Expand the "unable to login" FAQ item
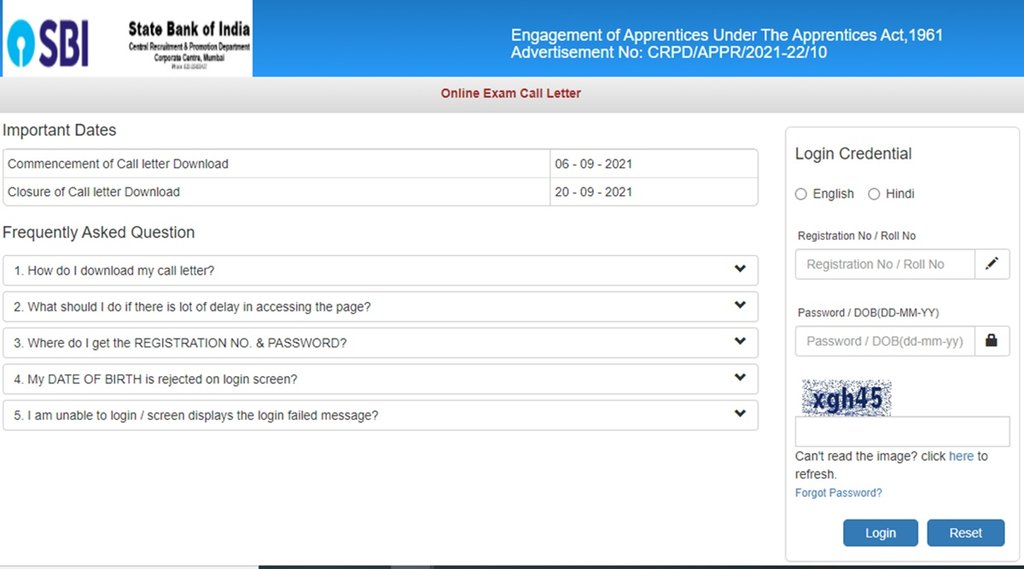This screenshot has height=569, width=1024. [x=380, y=415]
